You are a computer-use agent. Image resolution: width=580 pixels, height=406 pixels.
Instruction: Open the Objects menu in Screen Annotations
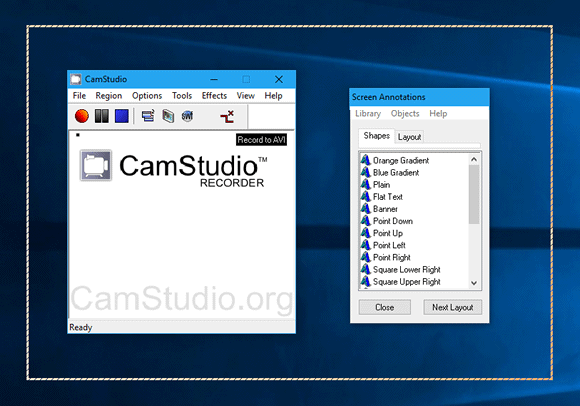(405, 114)
